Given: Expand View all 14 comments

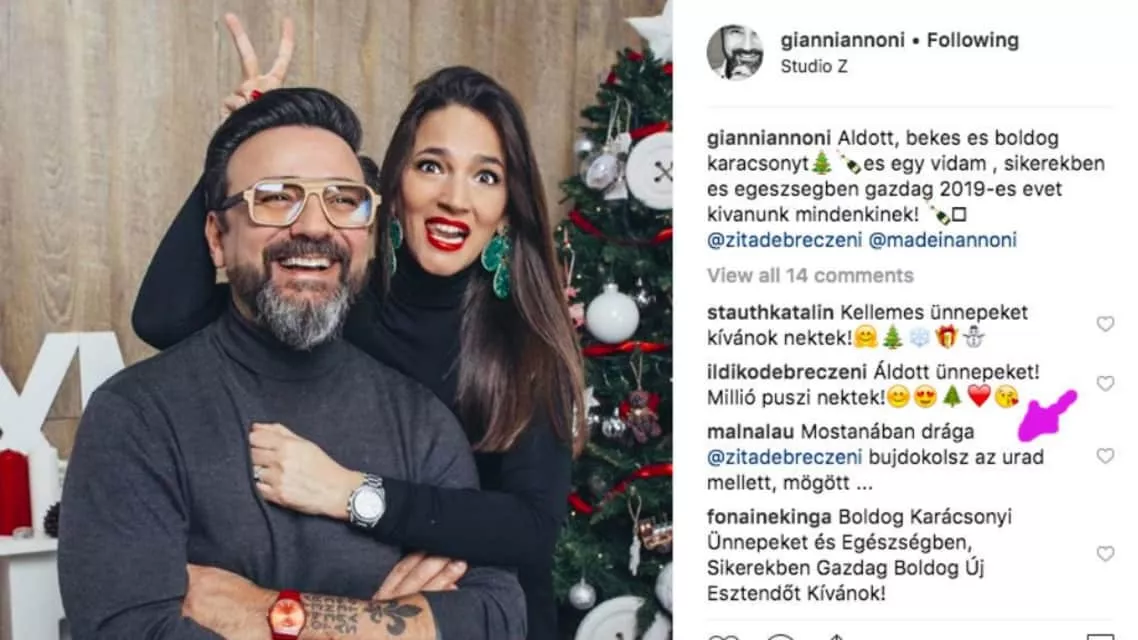Looking at the screenshot, I should 810,276.
